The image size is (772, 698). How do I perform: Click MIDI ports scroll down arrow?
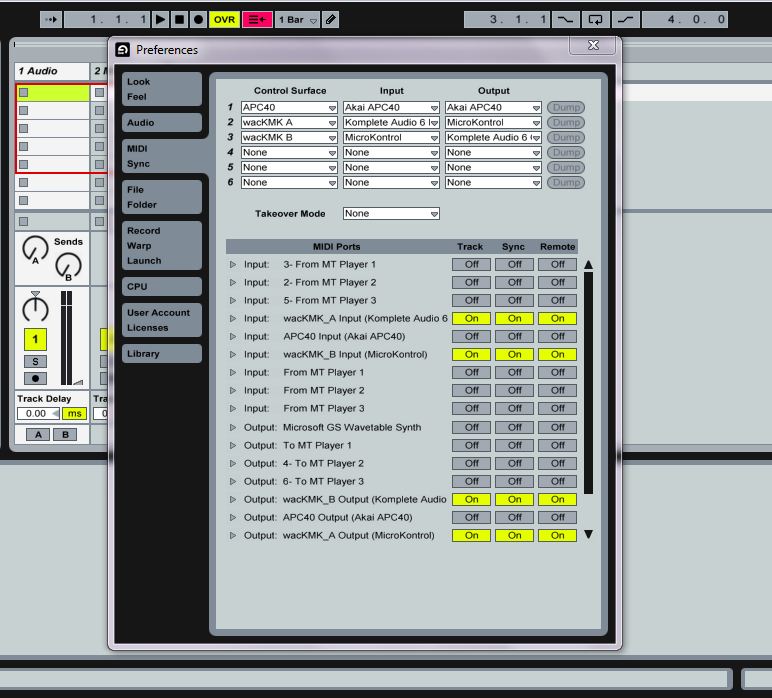588,534
